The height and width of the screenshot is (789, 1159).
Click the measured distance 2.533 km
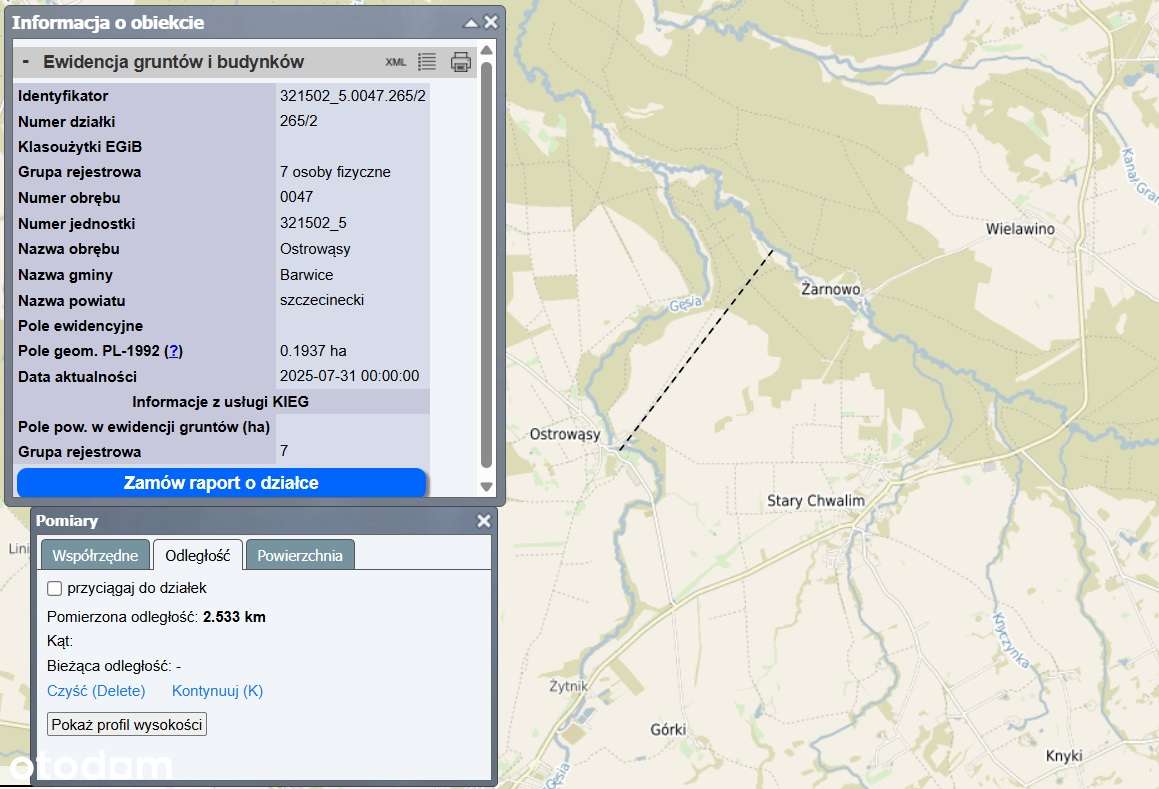[234, 617]
